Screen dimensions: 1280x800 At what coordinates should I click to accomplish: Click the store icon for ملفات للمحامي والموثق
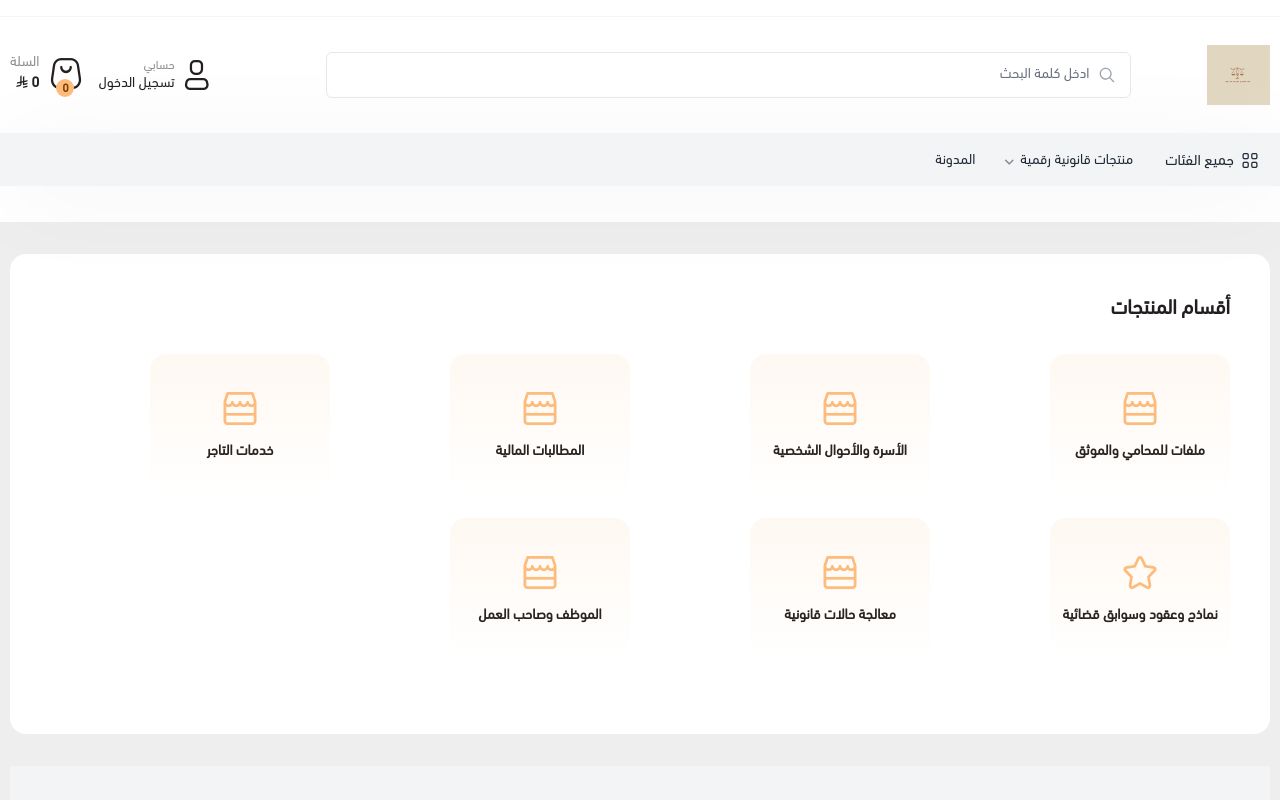coord(1140,408)
